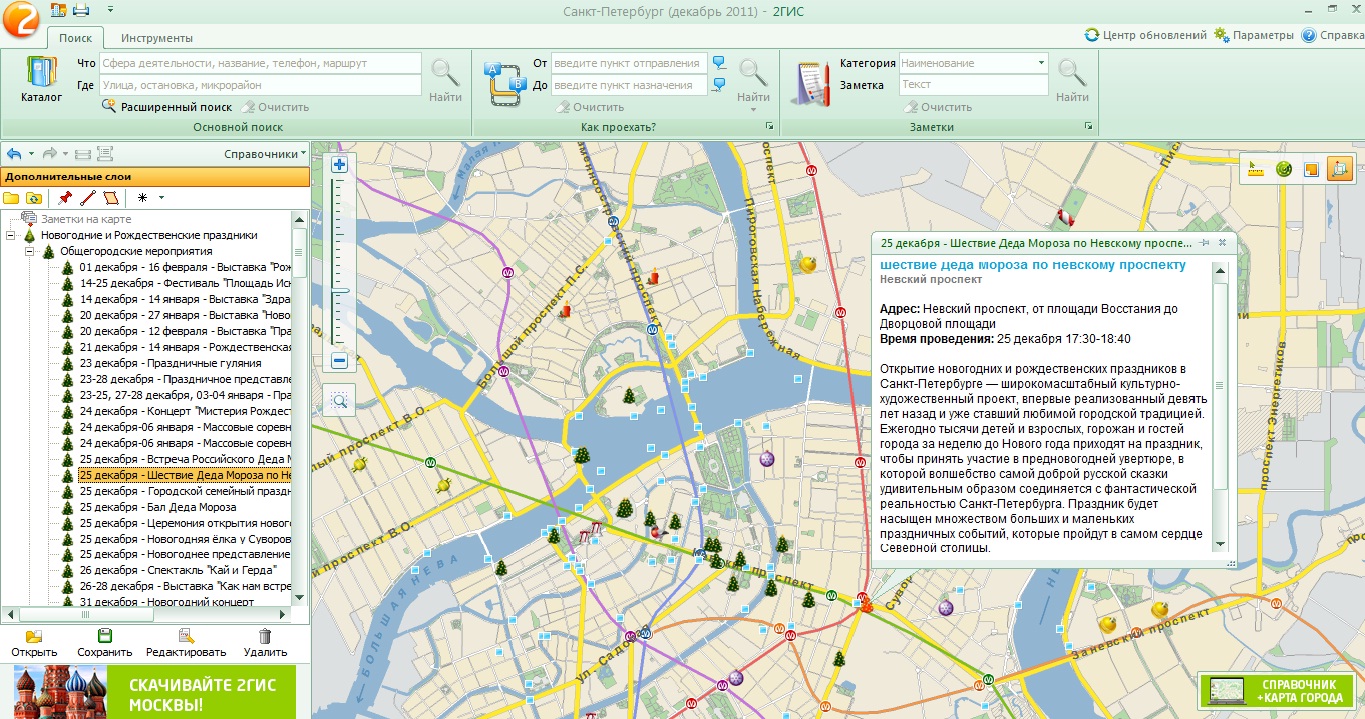Select the red pushpin marker tool
The width and height of the screenshot is (1365, 719).
coord(66,198)
